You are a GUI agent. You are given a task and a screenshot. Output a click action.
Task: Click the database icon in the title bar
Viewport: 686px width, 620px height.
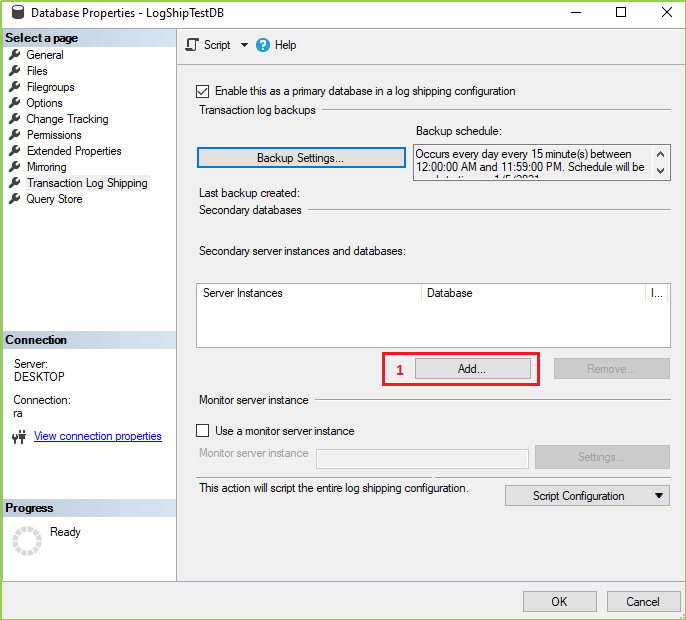(16, 13)
